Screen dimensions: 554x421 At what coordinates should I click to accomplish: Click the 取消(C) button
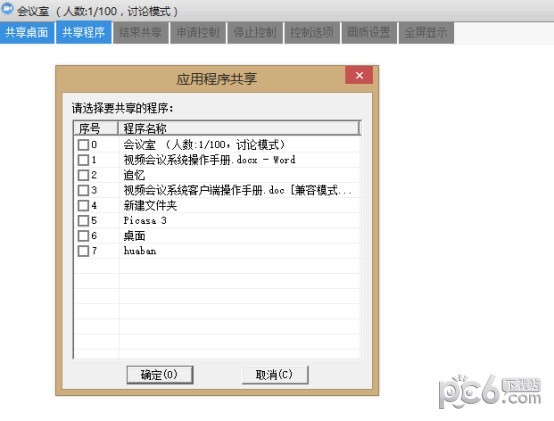275,375
